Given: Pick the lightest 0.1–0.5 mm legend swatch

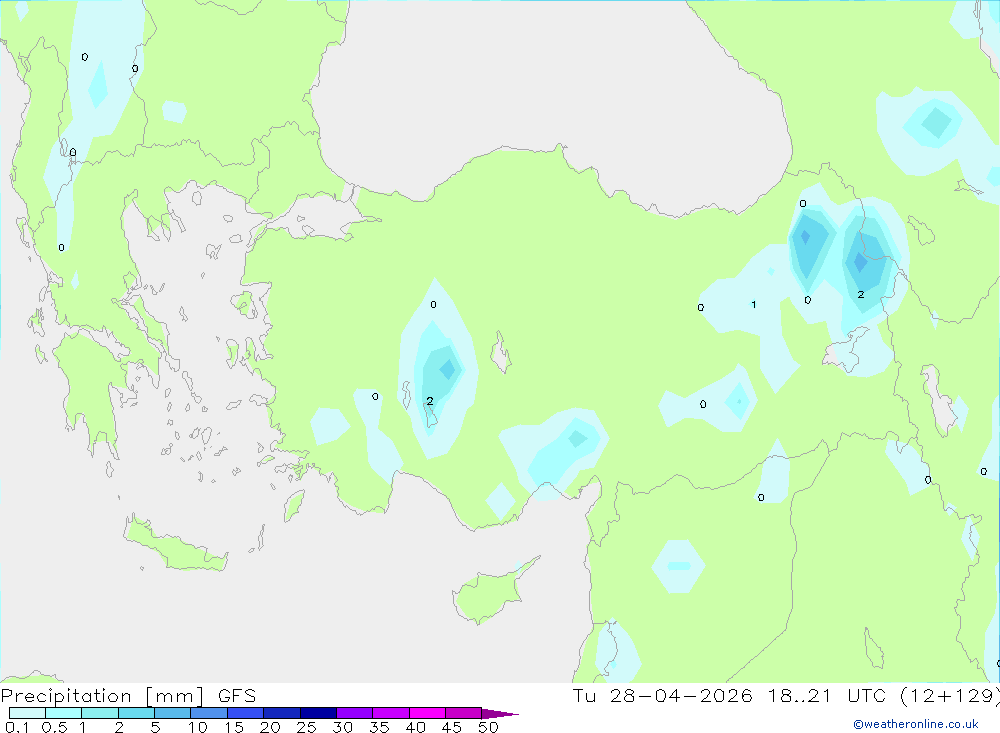Looking at the screenshot, I should (x=27, y=713).
